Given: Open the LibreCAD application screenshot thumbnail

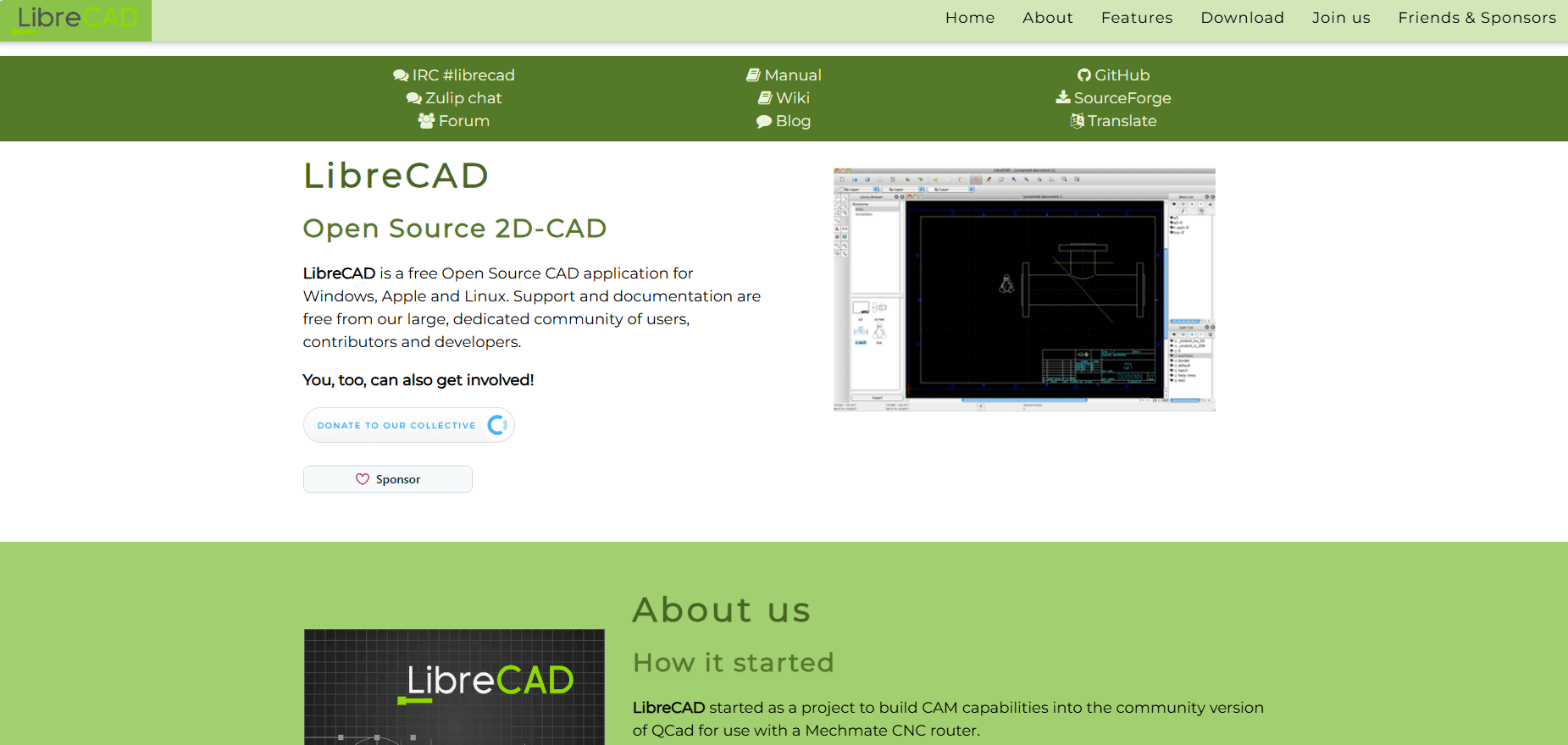Looking at the screenshot, I should (x=1024, y=290).
